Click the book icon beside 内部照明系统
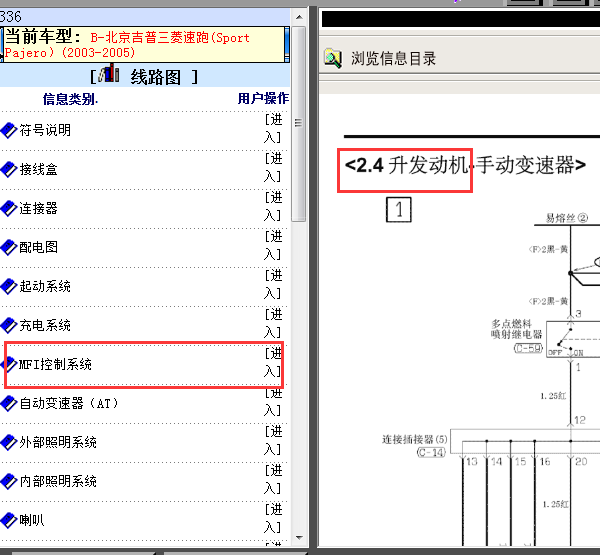This screenshot has width=600, height=555. pyautogui.click(x=8, y=482)
